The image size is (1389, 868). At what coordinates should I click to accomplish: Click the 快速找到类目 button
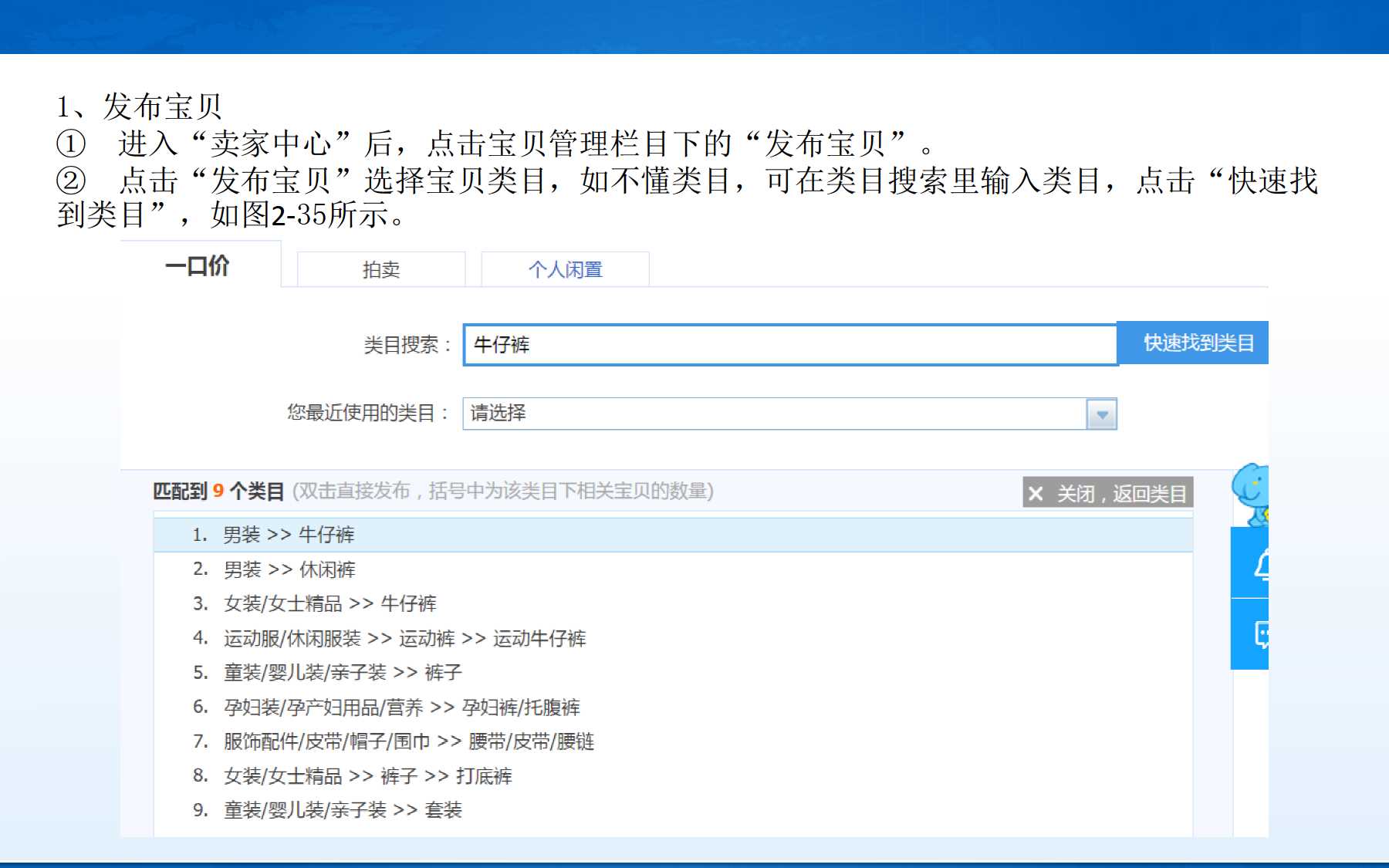point(1193,343)
